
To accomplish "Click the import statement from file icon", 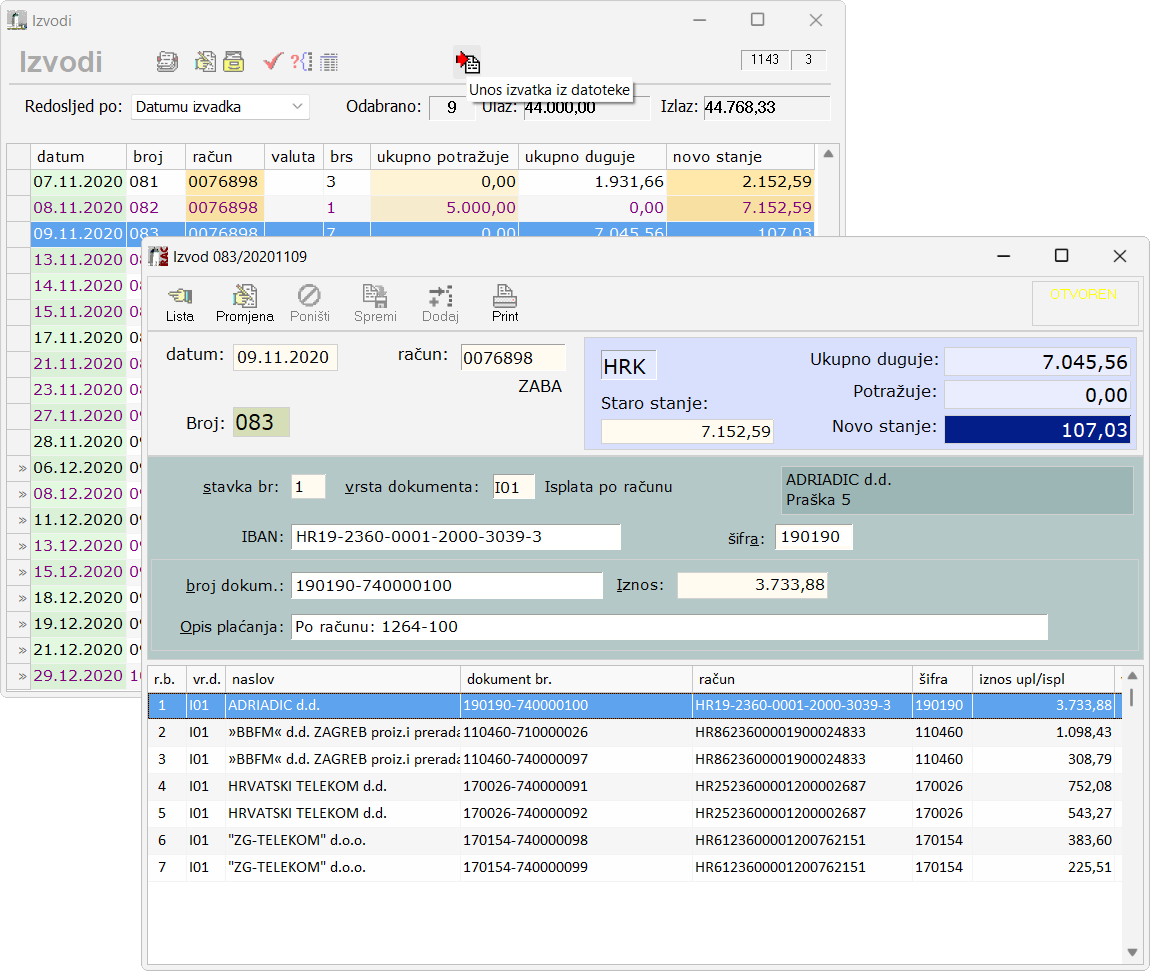I will click(467, 62).
